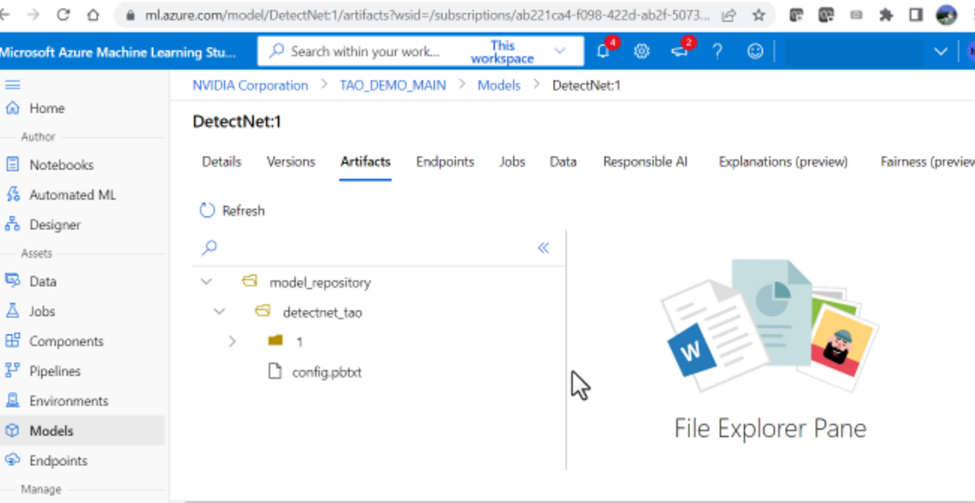Click the browser address bar URL

(x=426, y=15)
